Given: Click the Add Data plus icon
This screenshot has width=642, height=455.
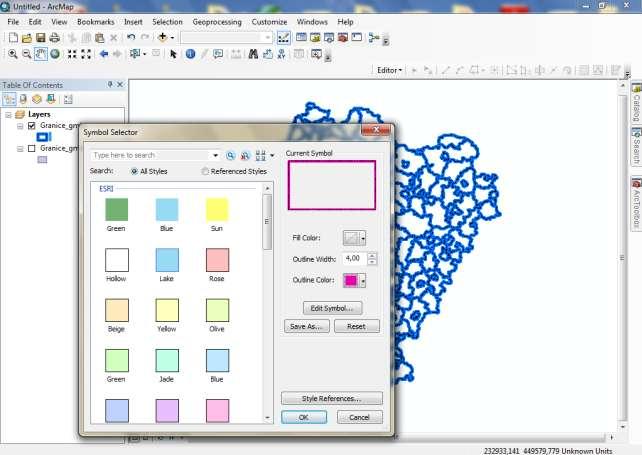Looking at the screenshot, I should tap(162, 37).
